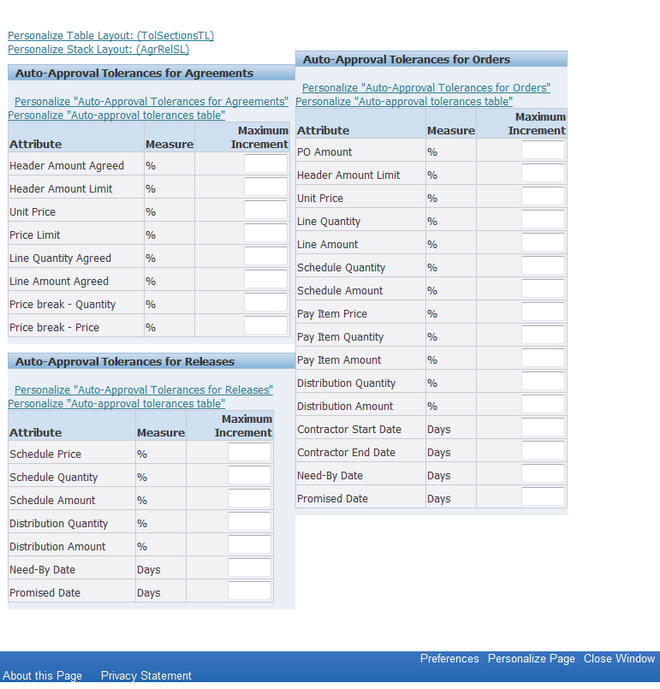
Task: Open the About this Page link
Action: (x=42, y=675)
